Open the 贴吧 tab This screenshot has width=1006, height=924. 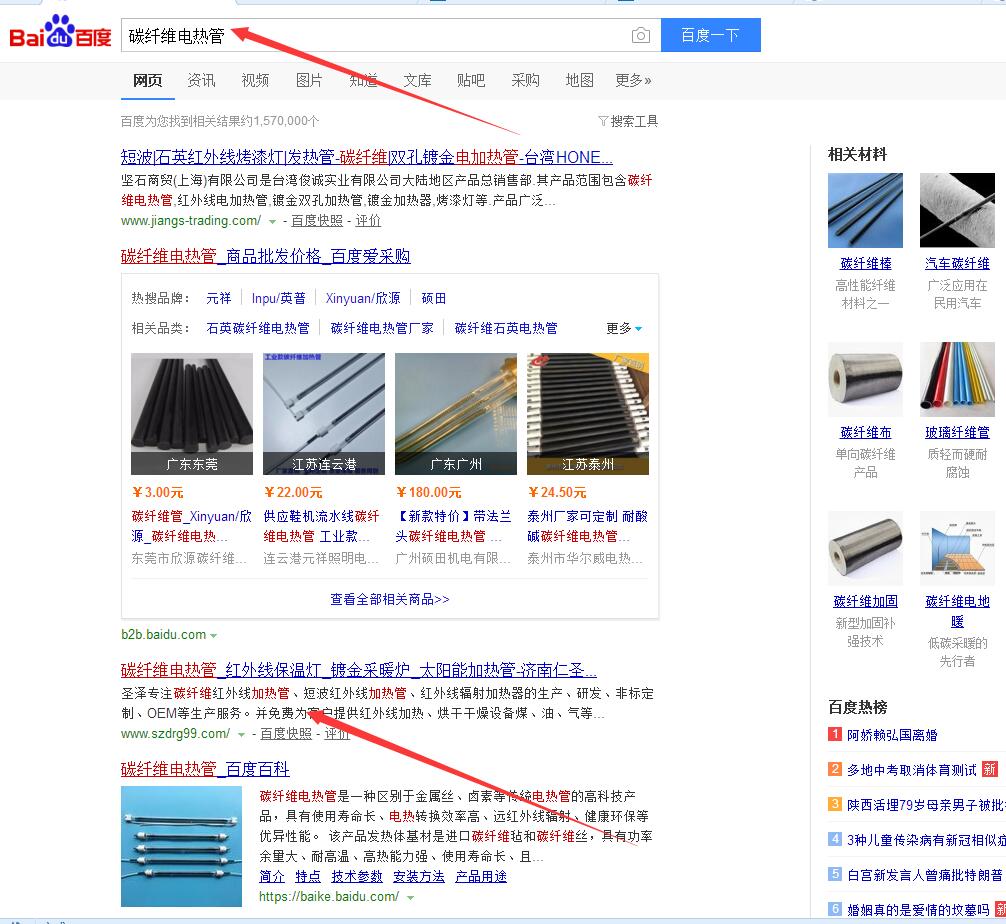pyautogui.click(x=472, y=80)
